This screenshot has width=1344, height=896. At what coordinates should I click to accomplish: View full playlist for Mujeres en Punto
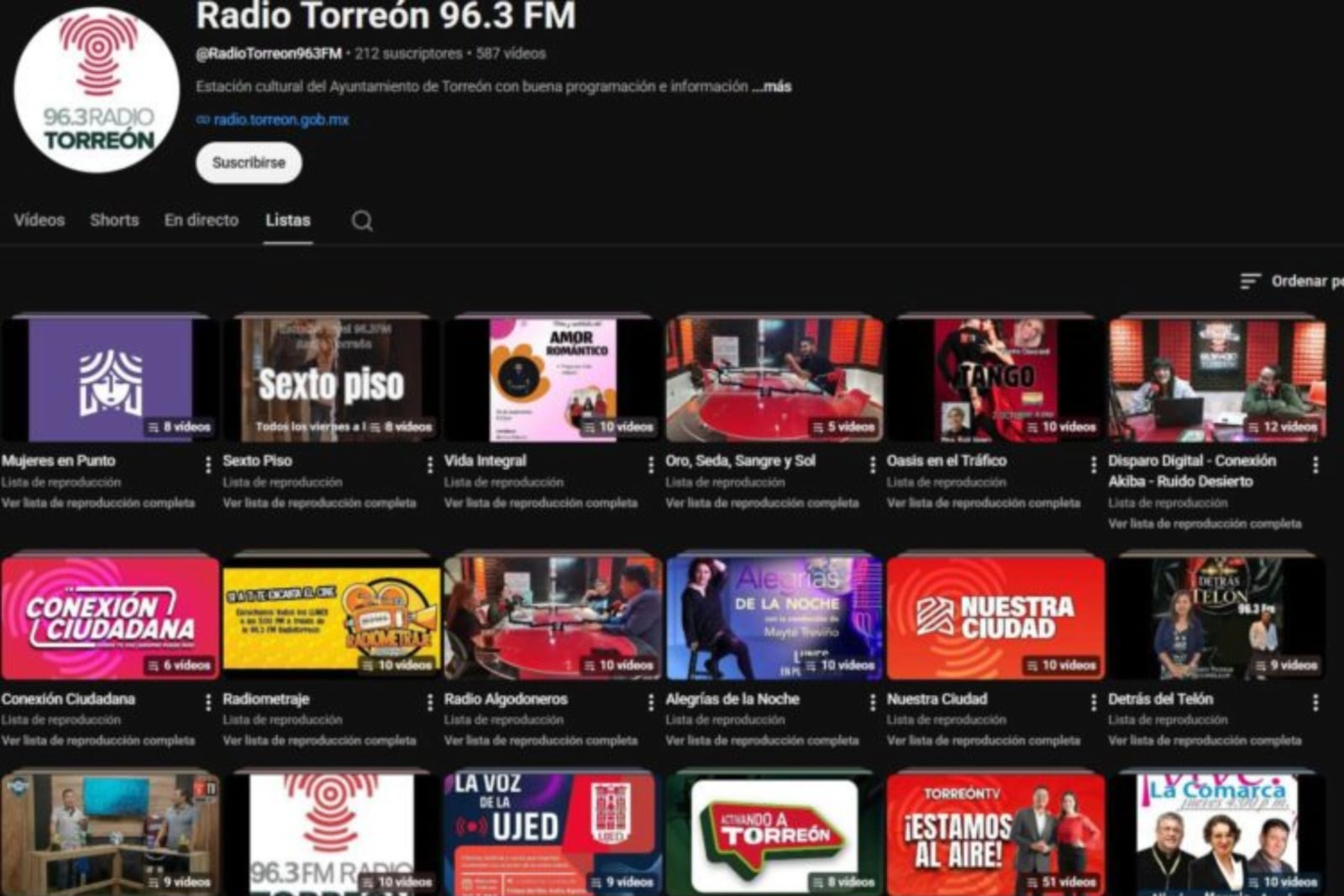pos(98,503)
